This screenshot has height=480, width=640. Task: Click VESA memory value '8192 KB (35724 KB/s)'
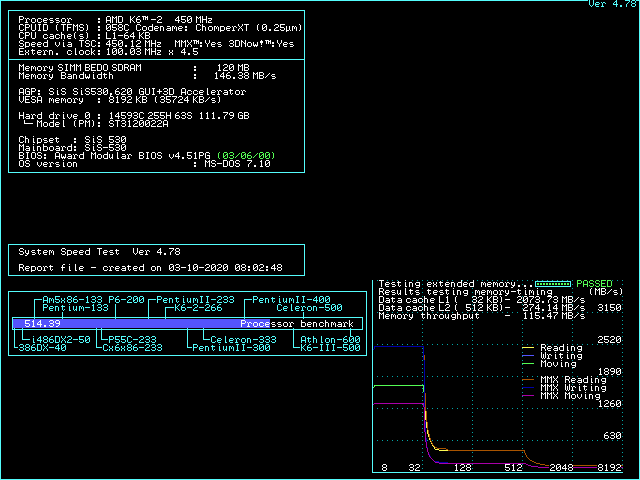coord(164,100)
